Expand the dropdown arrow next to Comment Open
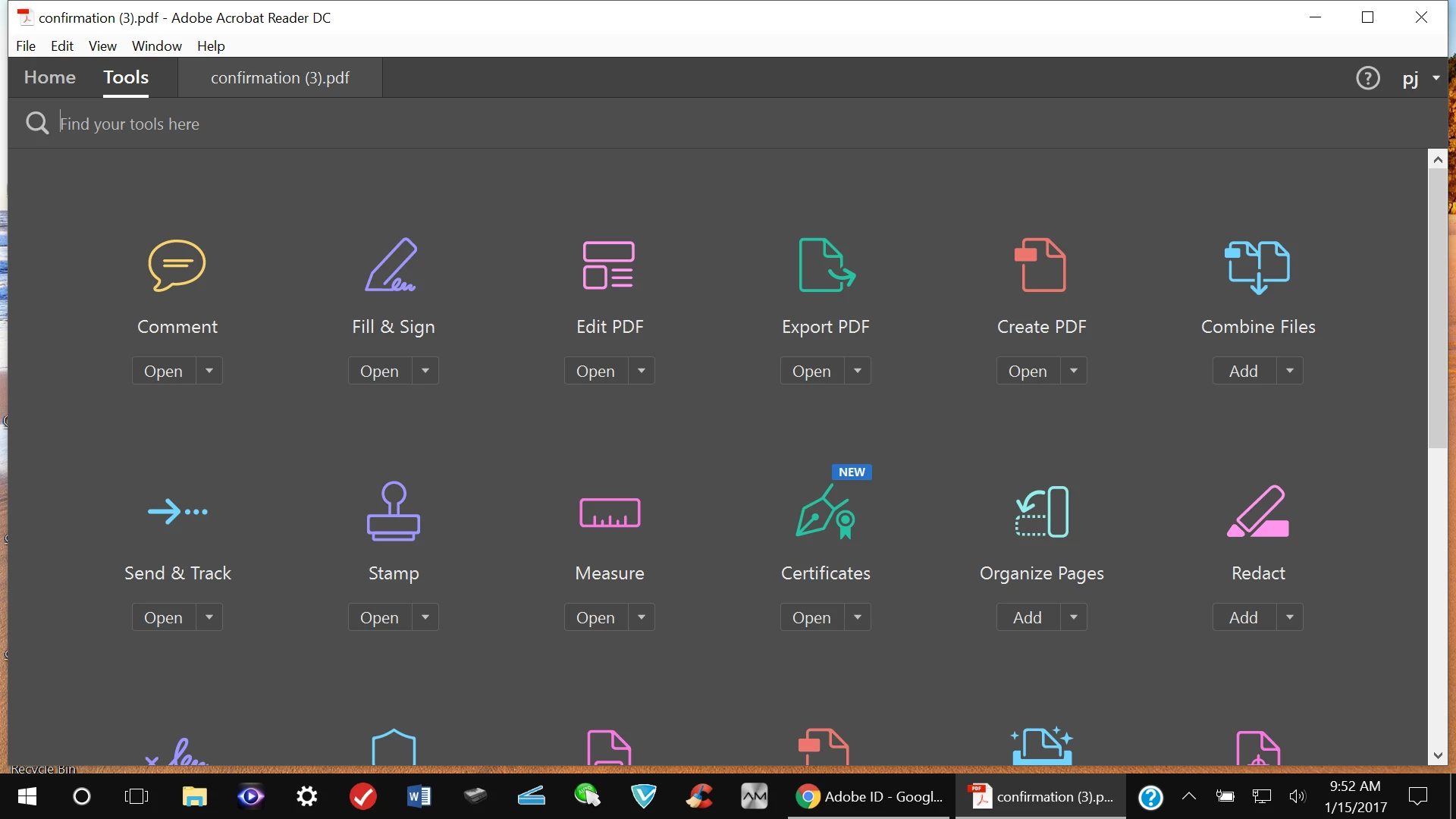This screenshot has width=1456, height=819. point(209,371)
